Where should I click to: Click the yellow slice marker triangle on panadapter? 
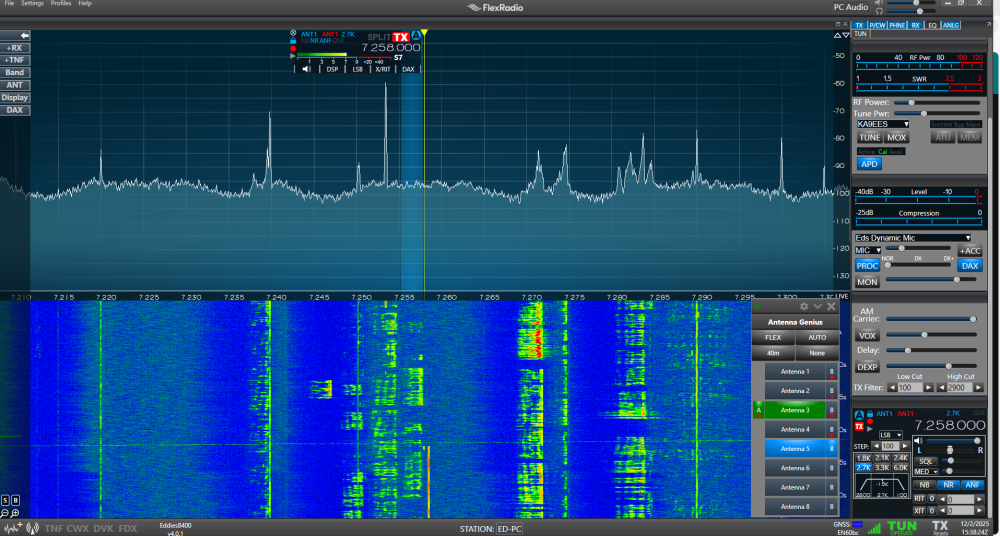coord(424,32)
